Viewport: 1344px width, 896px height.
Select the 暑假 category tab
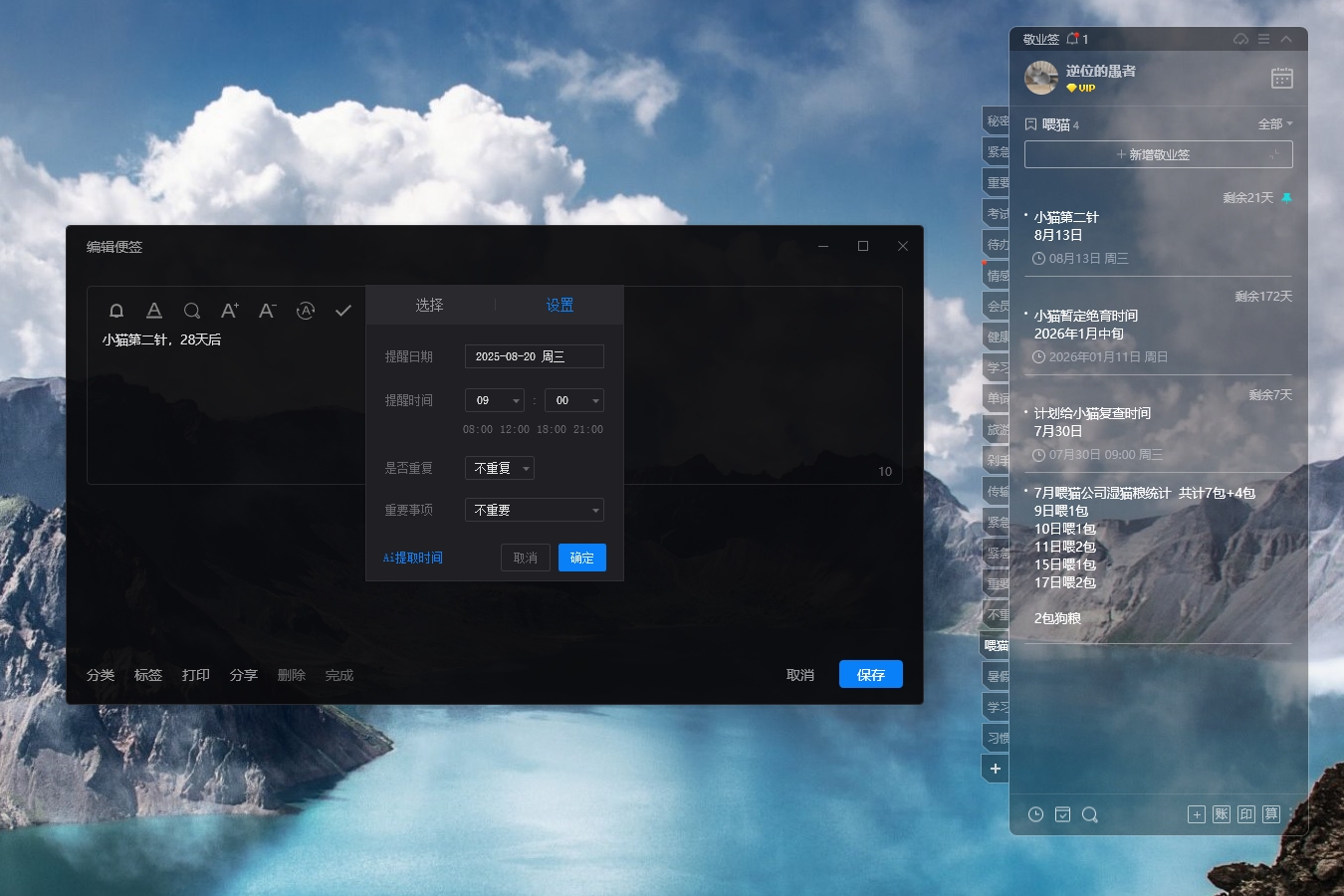click(997, 677)
